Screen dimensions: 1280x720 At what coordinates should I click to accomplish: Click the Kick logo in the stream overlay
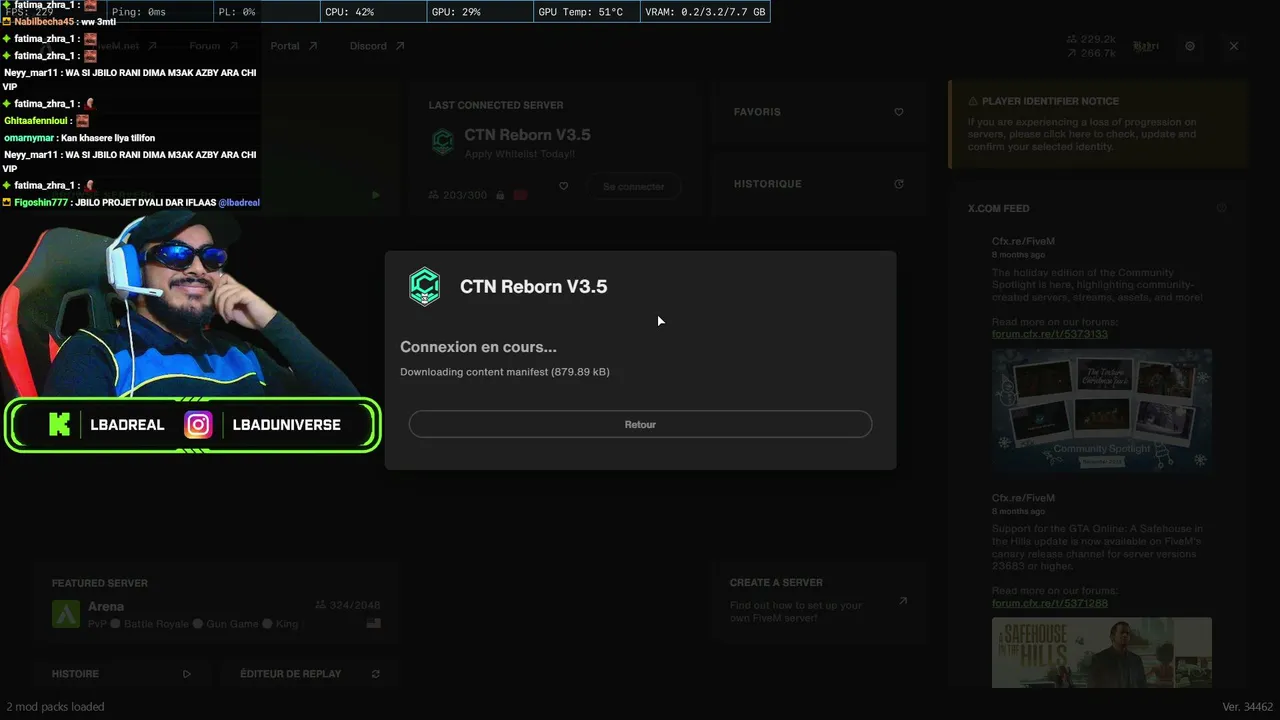(x=59, y=425)
